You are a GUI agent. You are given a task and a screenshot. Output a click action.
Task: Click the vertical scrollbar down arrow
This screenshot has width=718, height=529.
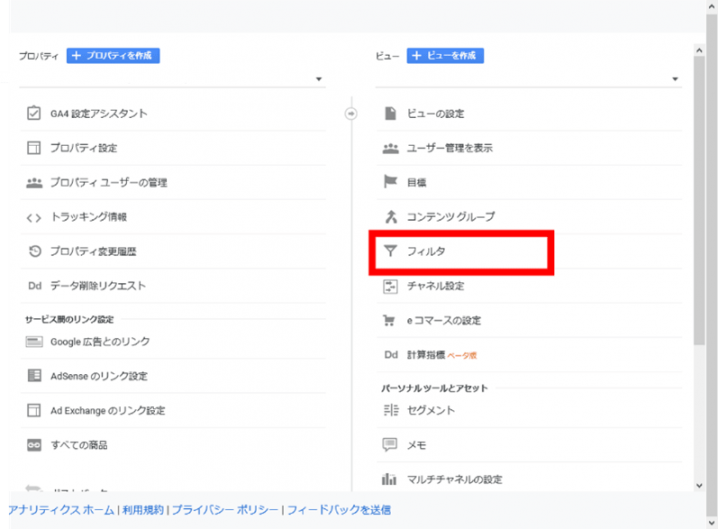[698, 485]
